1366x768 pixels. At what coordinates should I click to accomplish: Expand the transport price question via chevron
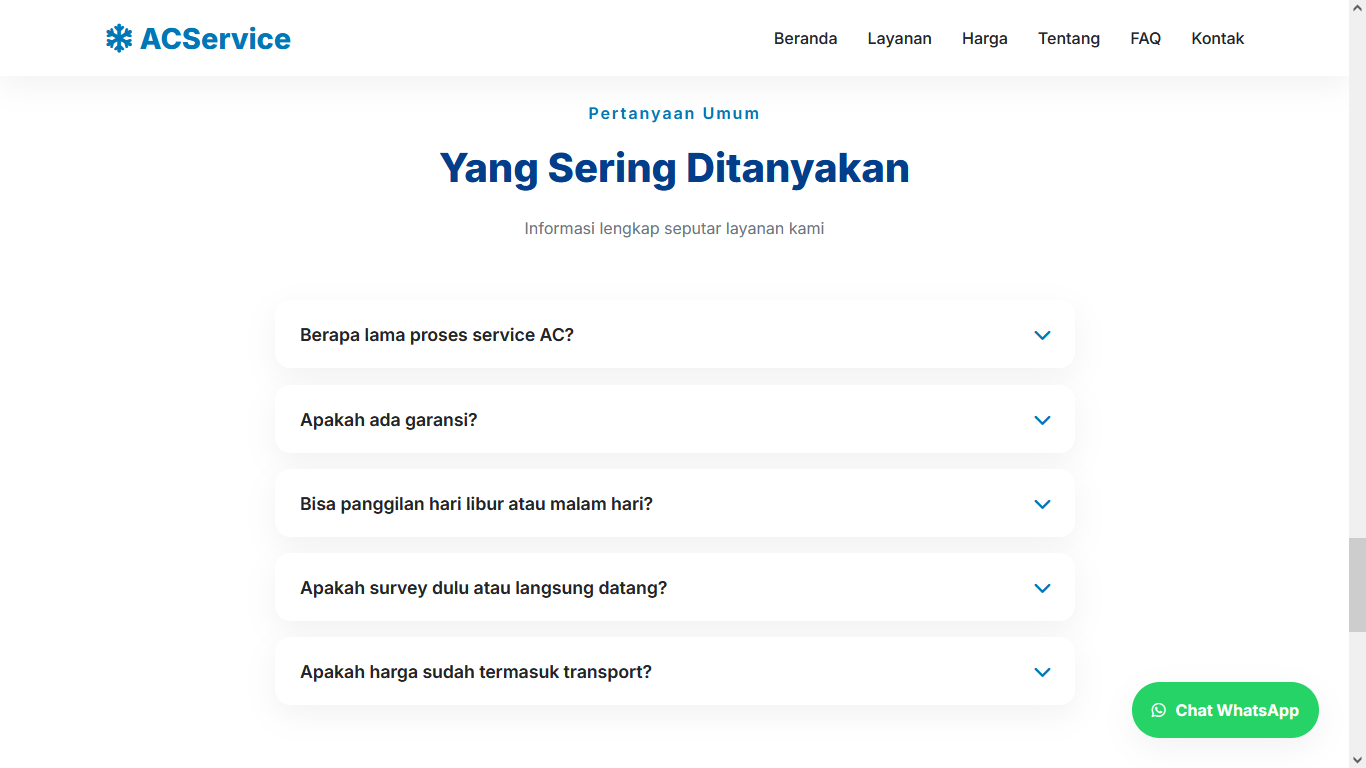pos(1042,672)
